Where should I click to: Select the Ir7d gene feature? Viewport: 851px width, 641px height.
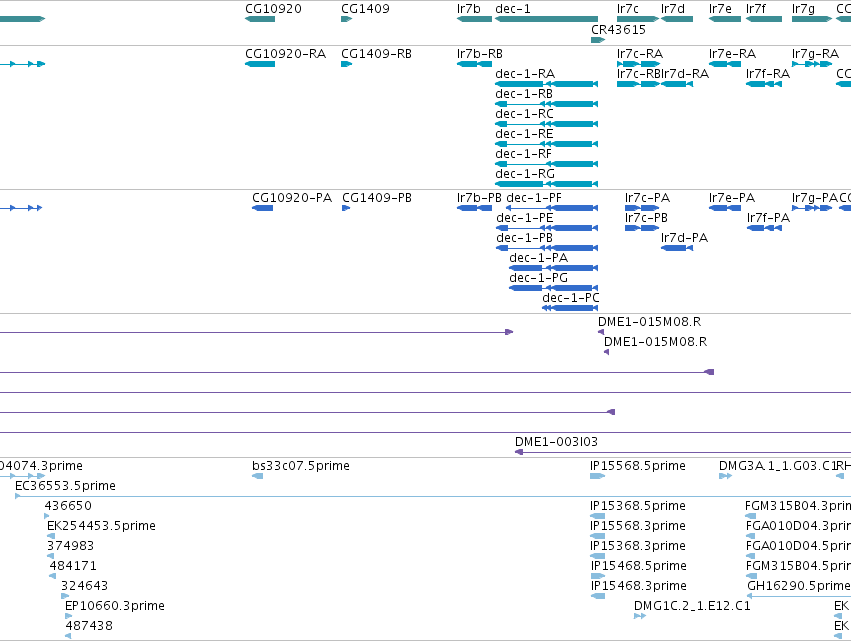(x=677, y=19)
